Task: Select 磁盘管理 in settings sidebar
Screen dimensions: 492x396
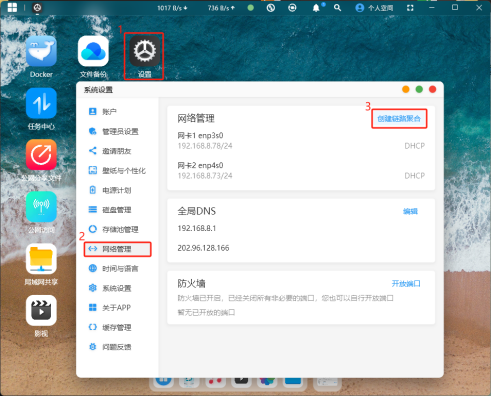Action: coord(118,210)
